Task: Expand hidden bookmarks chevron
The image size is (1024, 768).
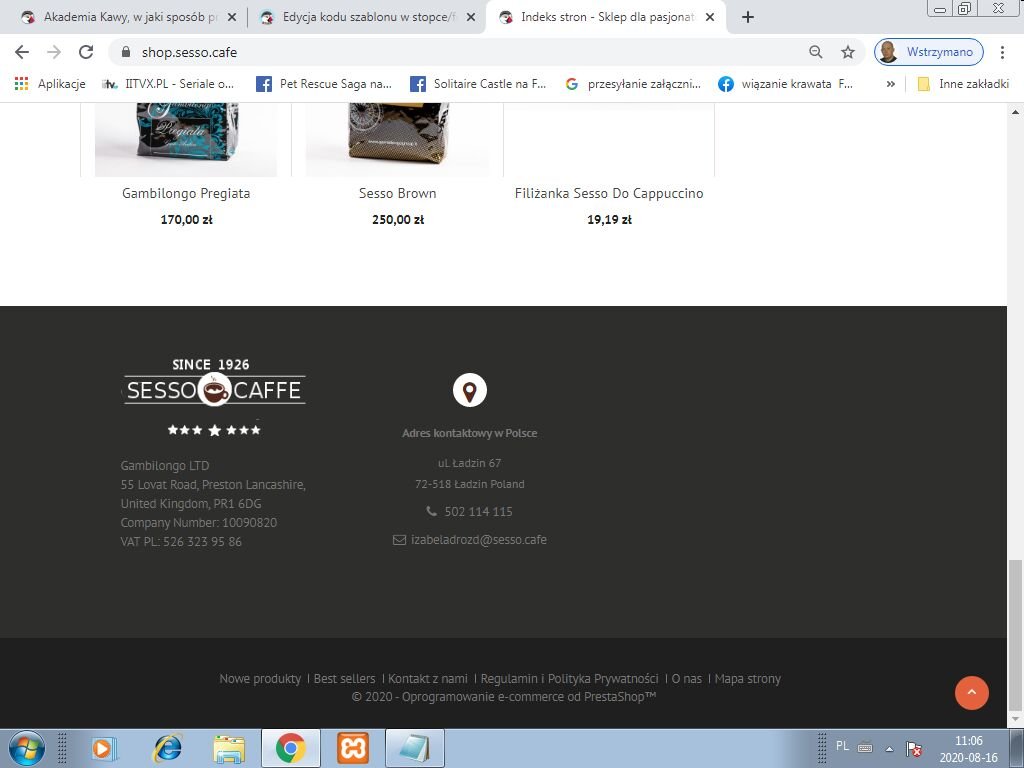Action: click(x=890, y=84)
